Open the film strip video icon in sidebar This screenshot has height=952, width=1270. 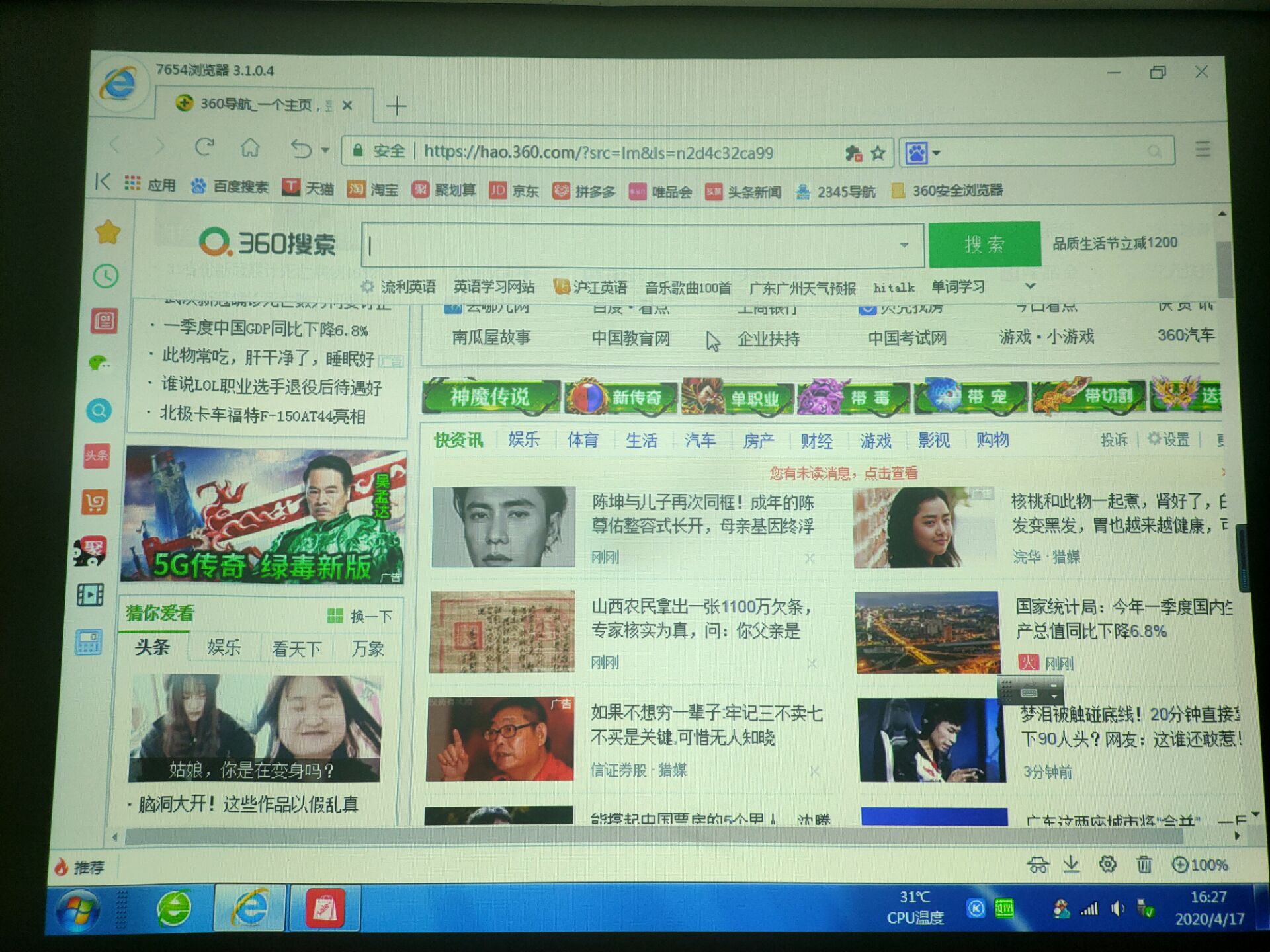click(x=91, y=595)
